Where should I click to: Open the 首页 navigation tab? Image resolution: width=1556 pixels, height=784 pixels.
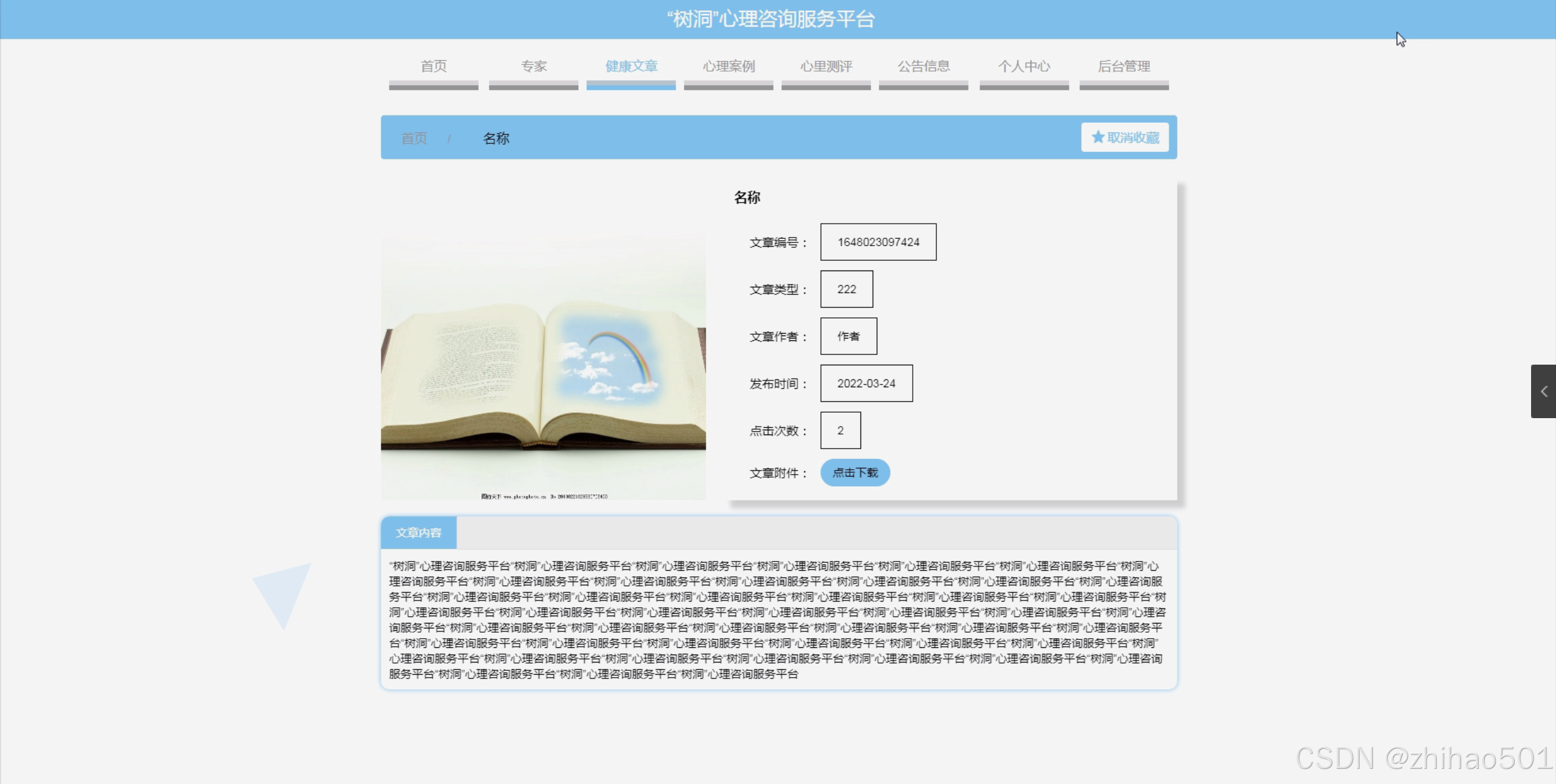coord(434,66)
